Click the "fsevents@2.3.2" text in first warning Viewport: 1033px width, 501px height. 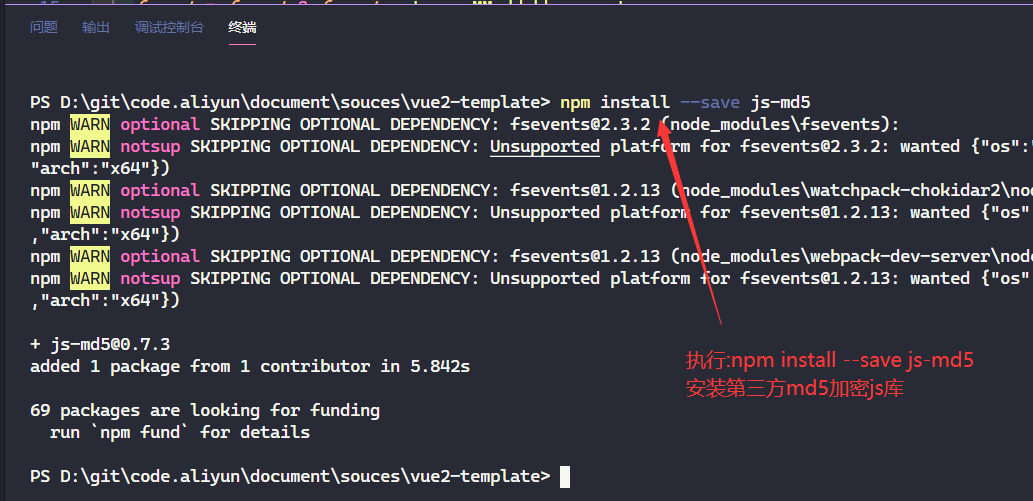point(580,124)
